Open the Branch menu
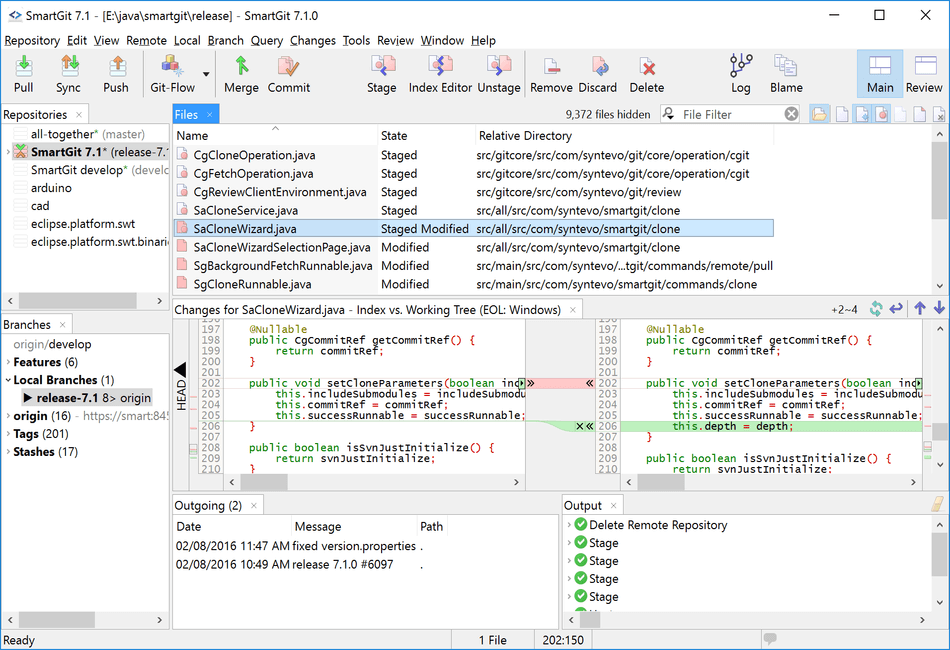The width and height of the screenshot is (950, 650). click(225, 40)
